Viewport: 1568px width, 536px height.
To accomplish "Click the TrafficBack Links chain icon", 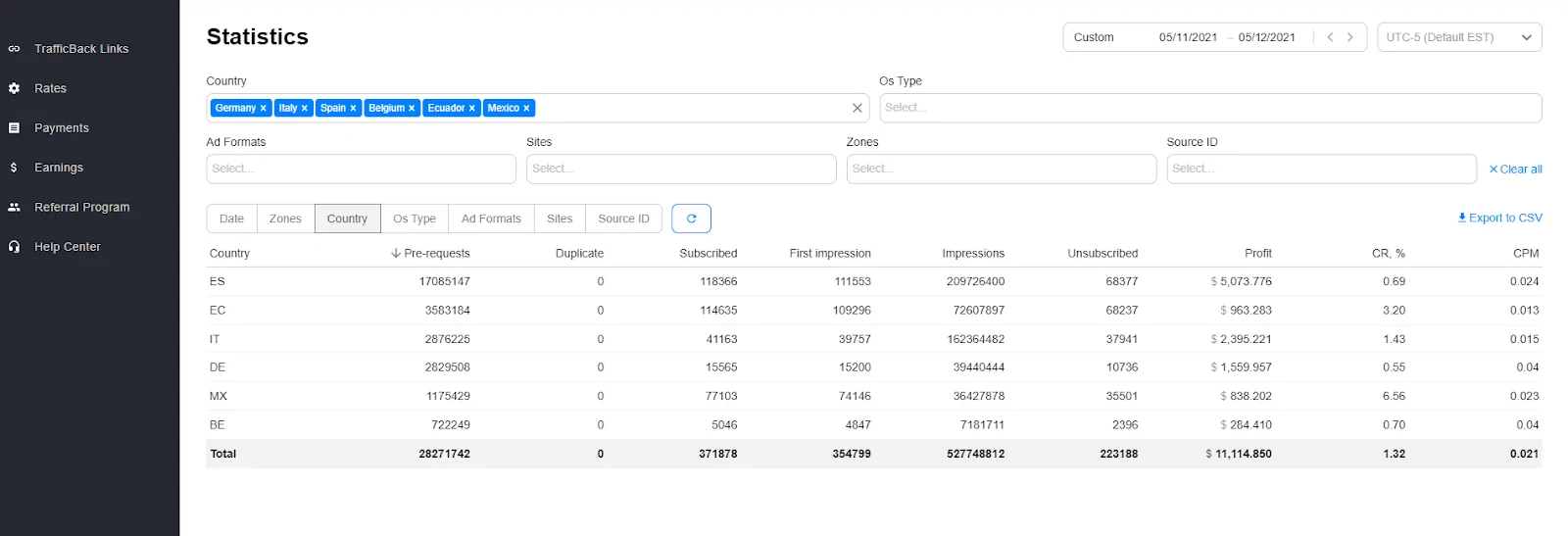I will pos(14,49).
